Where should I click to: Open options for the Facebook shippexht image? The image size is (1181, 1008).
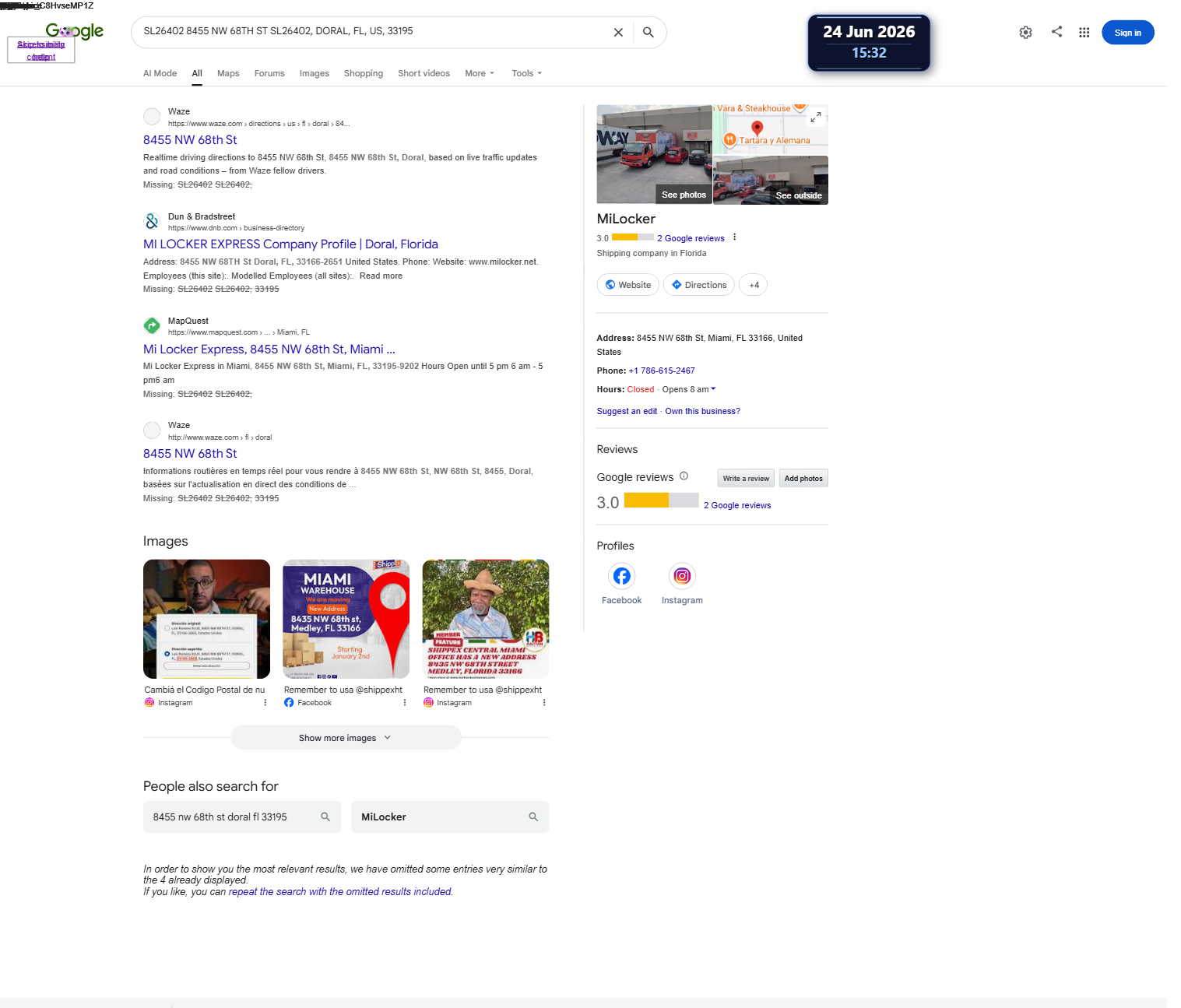tap(405, 702)
